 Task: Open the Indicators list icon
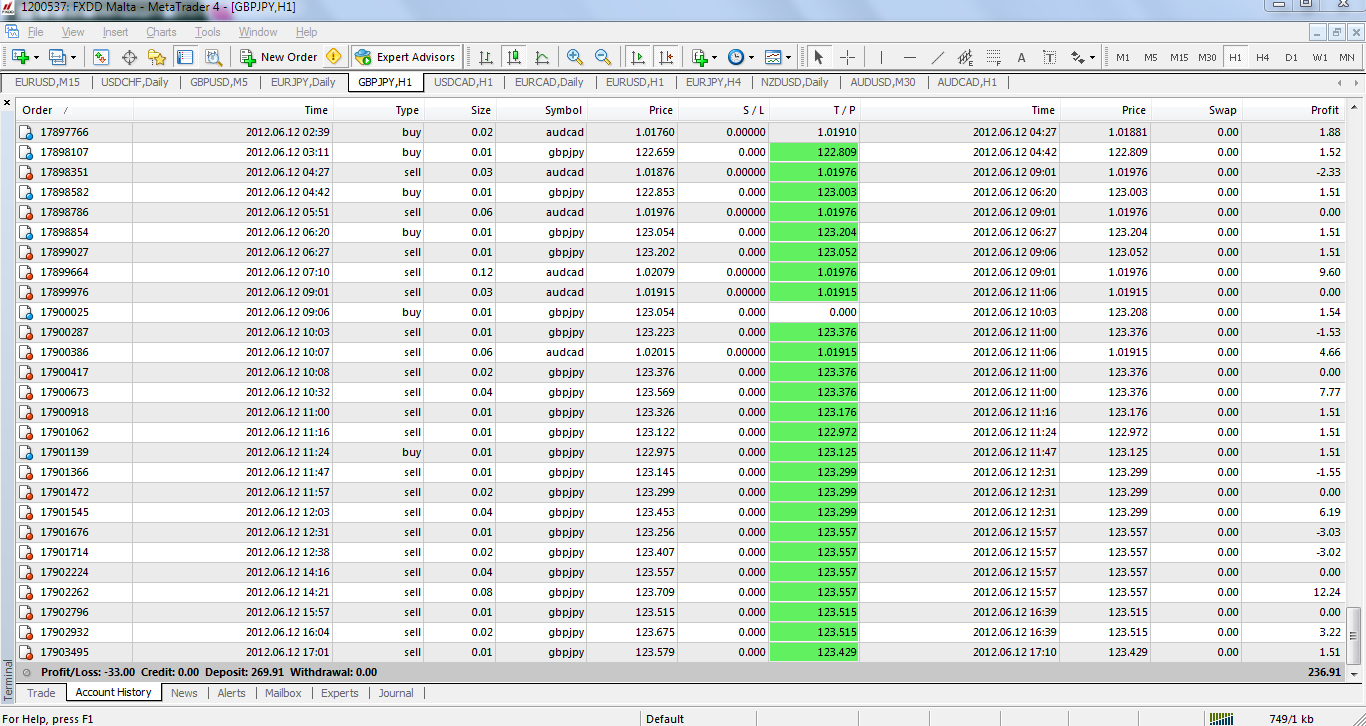pos(698,57)
